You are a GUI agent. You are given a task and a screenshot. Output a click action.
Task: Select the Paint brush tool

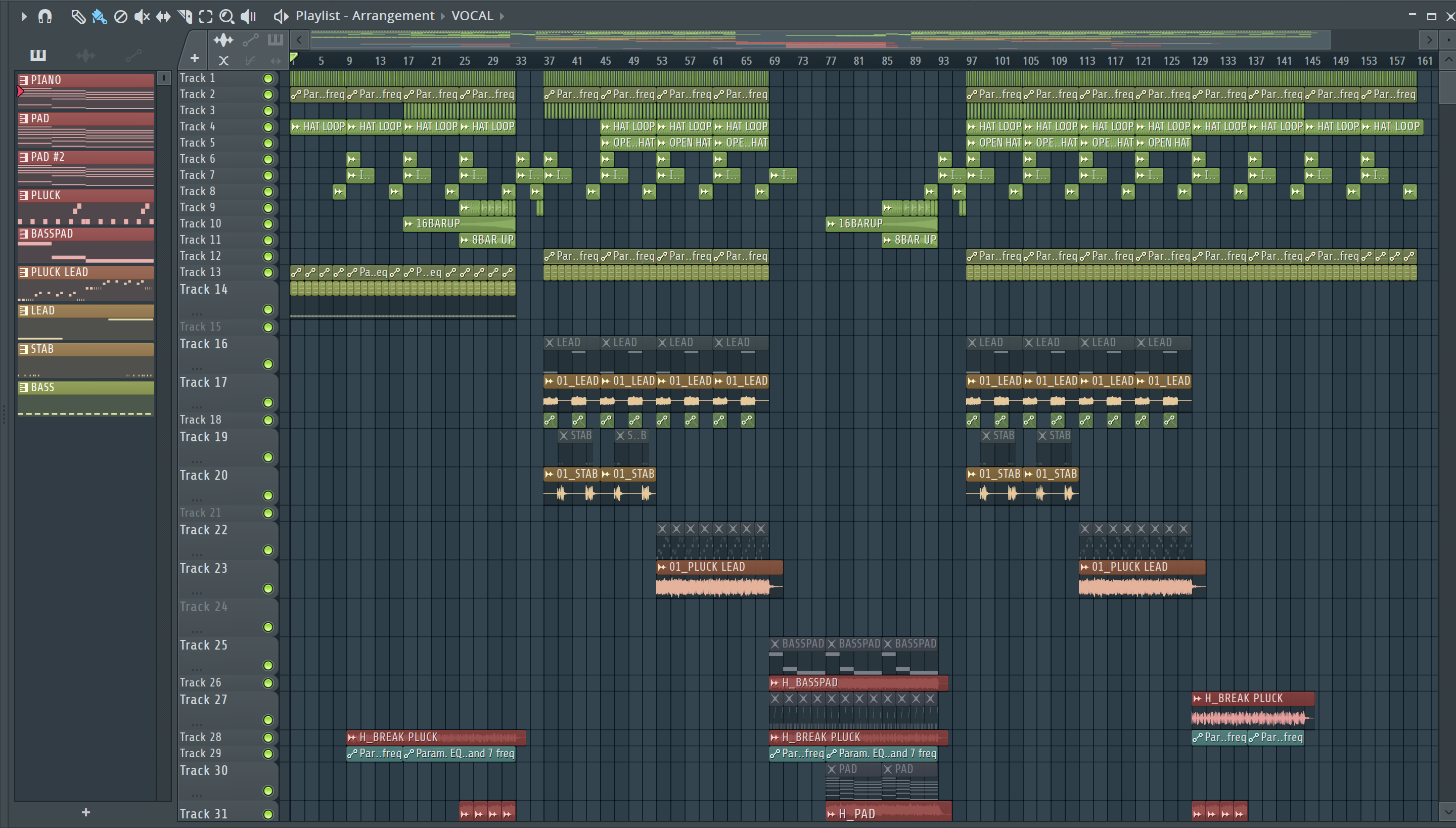coord(99,17)
